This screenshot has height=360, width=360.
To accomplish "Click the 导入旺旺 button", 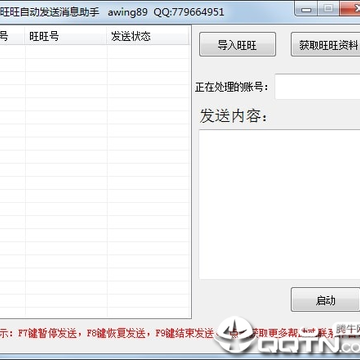I will [237, 44].
